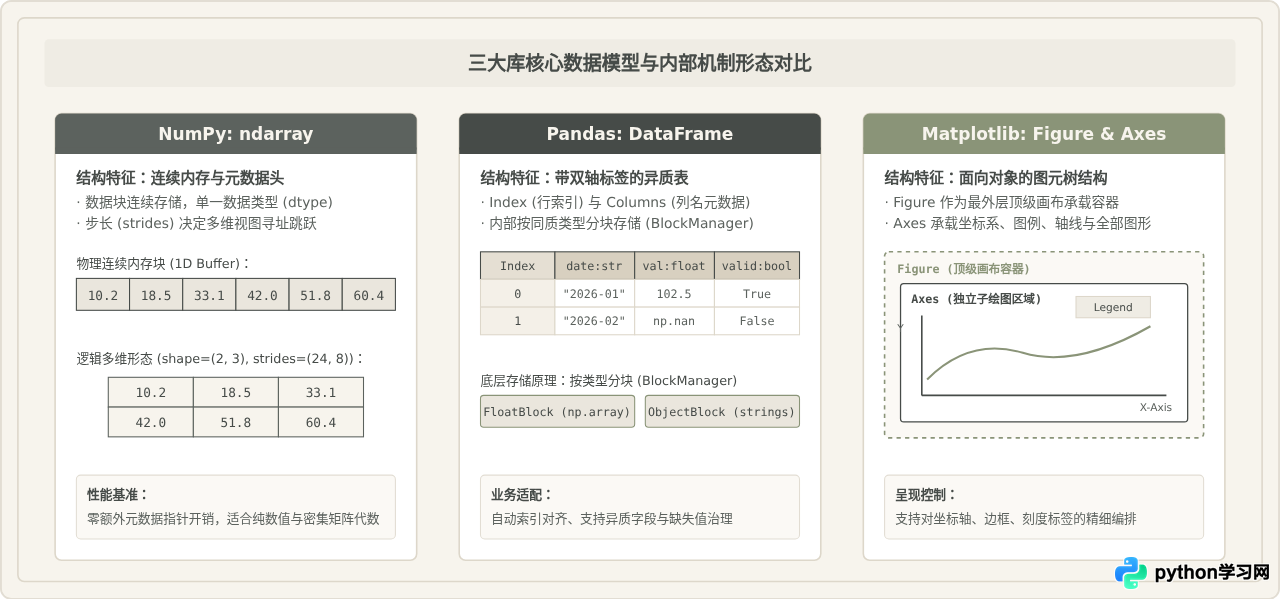Click buffer cell 51.8 in 1D buffer
Viewport: 1280px width, 600px height.
tap(315, 295)
